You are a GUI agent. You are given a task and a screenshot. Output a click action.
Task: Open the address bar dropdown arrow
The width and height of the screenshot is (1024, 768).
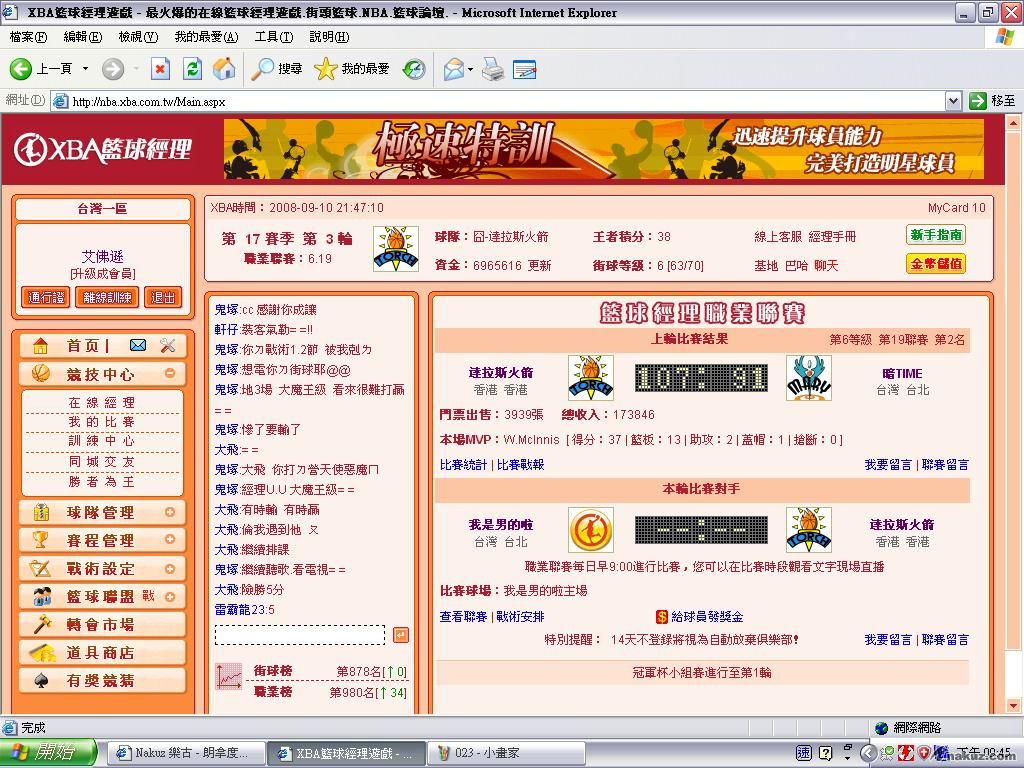953,101
